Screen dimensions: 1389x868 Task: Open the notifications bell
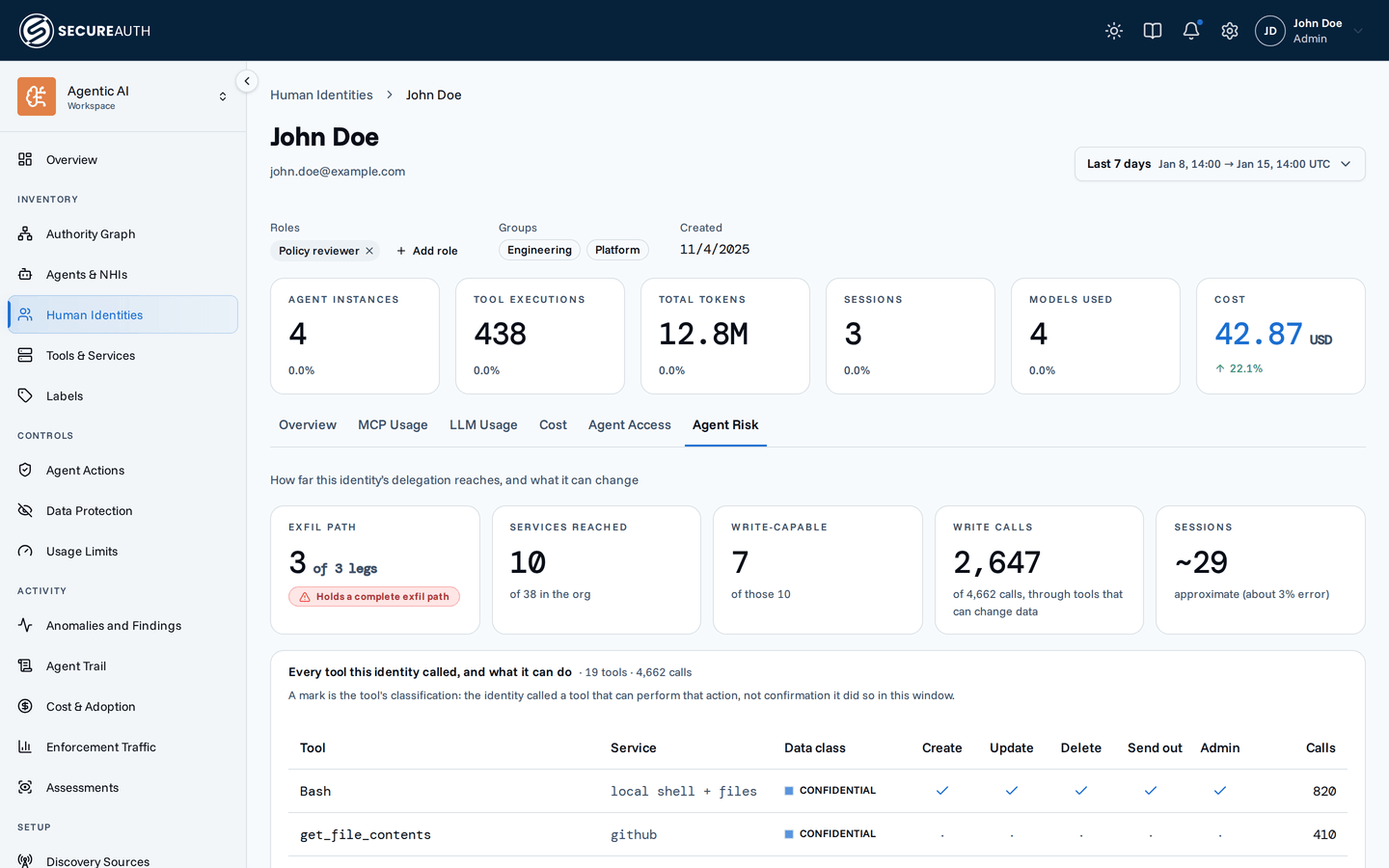point(1191,31)
